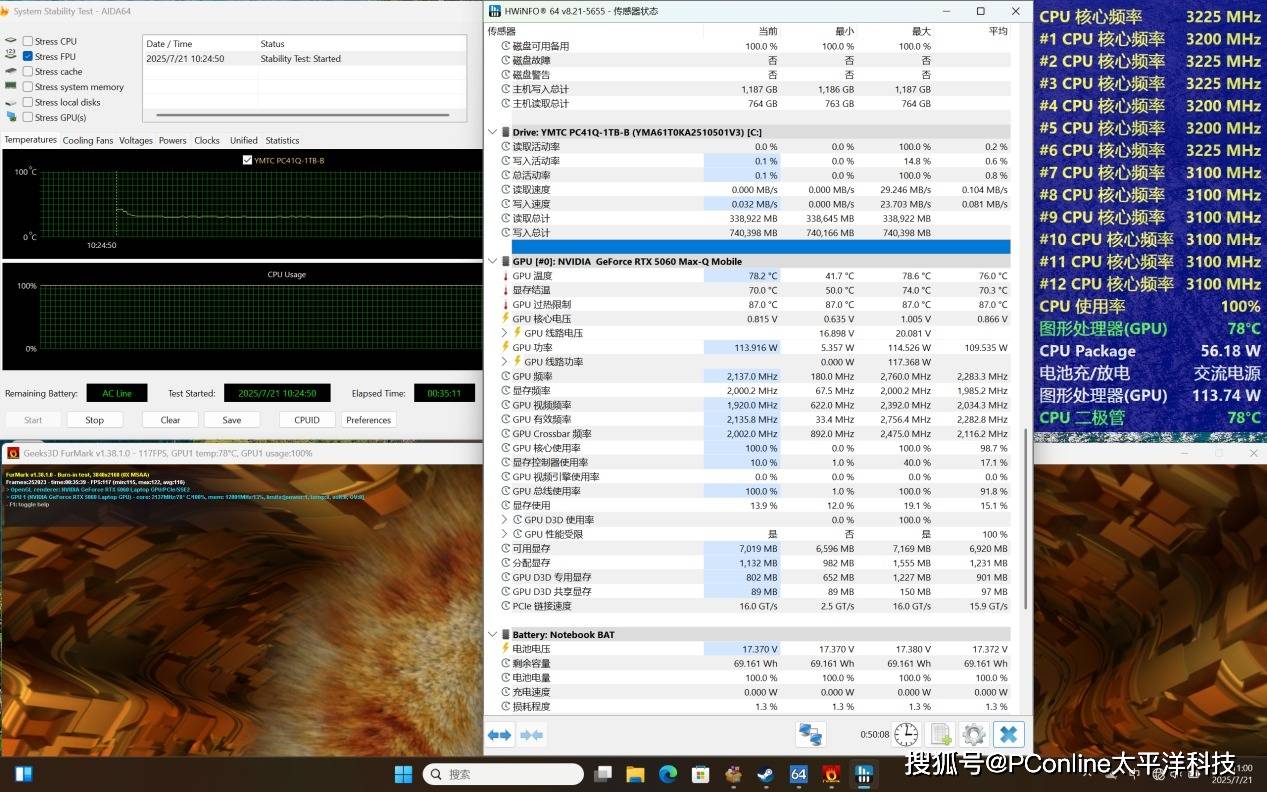The image size is (1267, 792).
Task: Uncheck the Stress FPU checkbox
Action: [28, 57]
